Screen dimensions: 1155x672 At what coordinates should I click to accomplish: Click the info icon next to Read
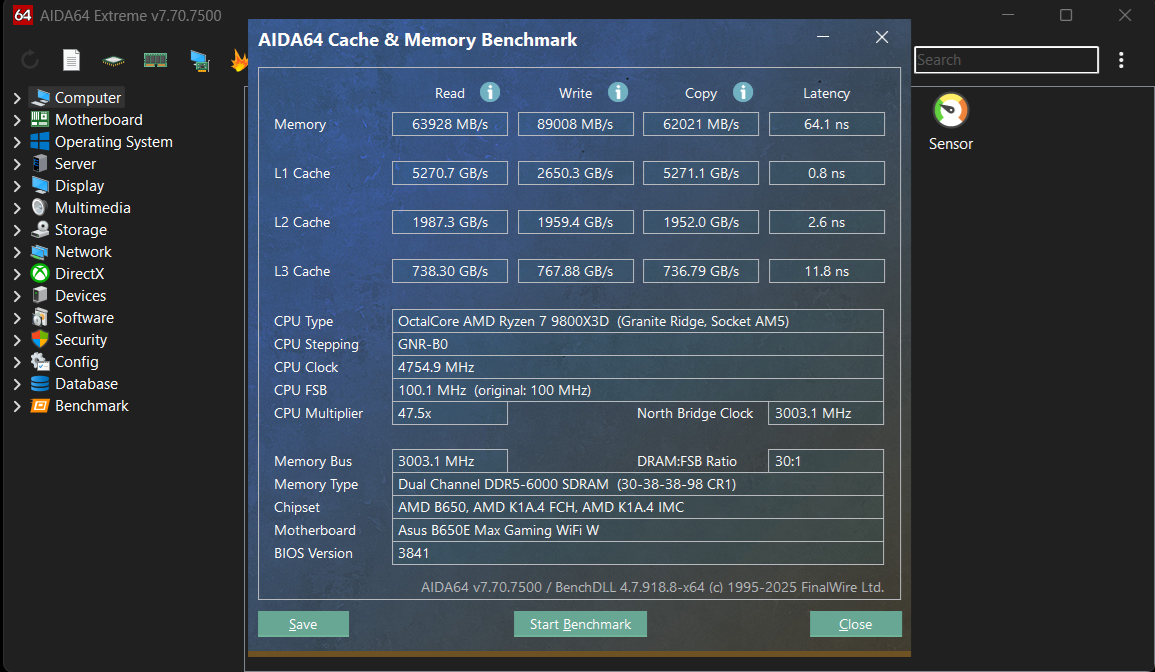490,92
